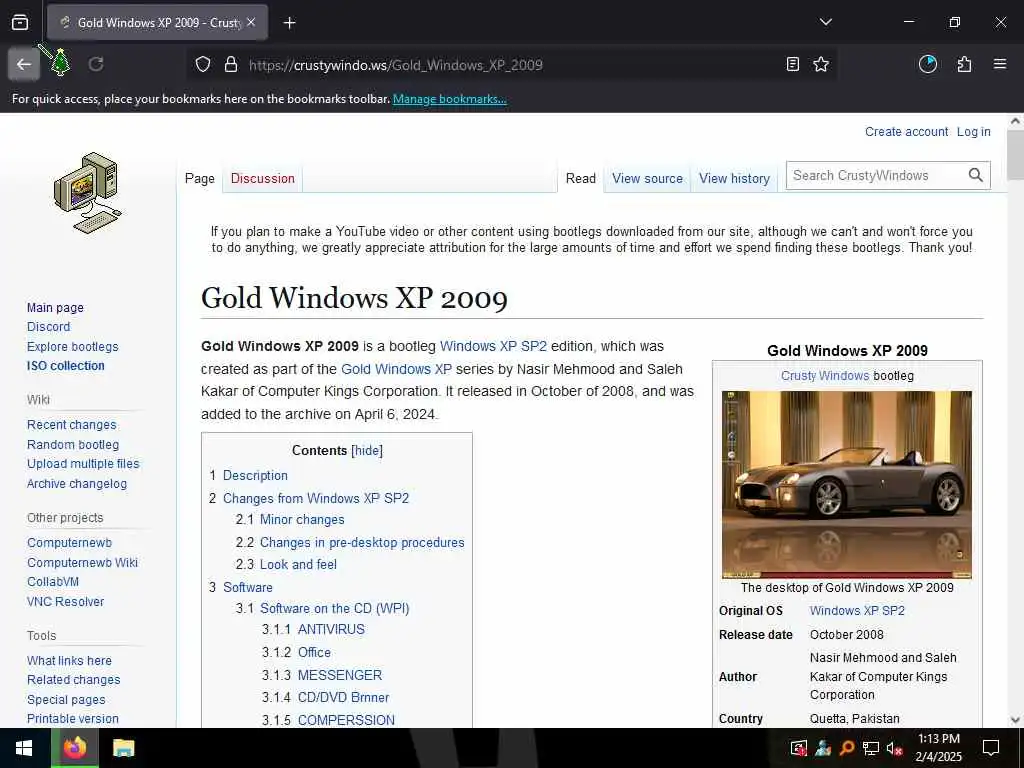
Task: Click What links here in Tools
Action: 69,660
